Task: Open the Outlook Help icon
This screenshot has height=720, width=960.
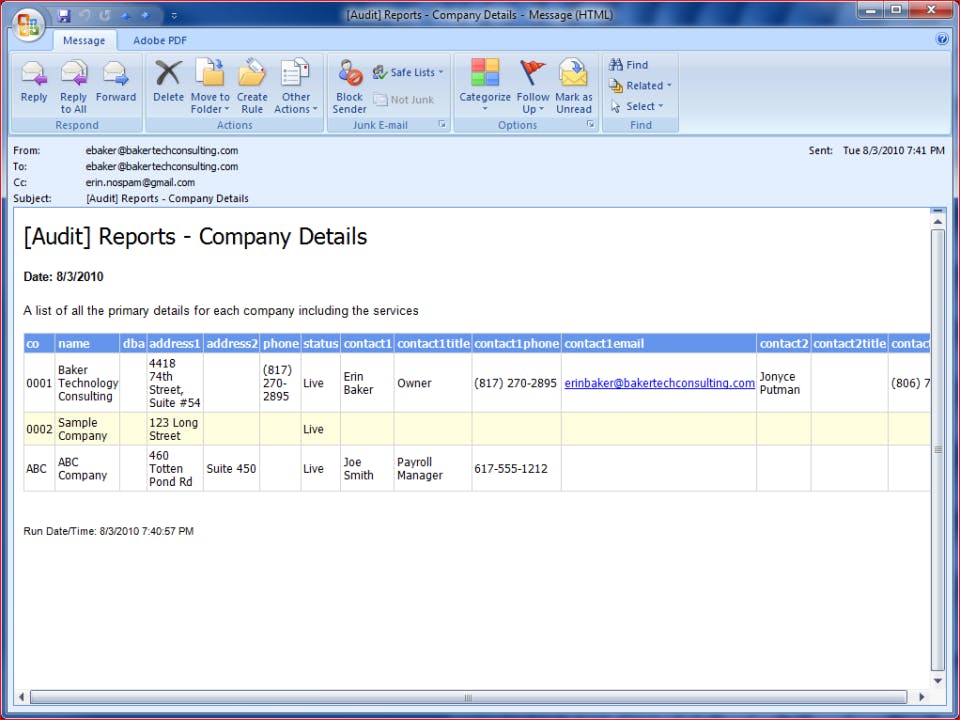Action: tap(942, 40)
